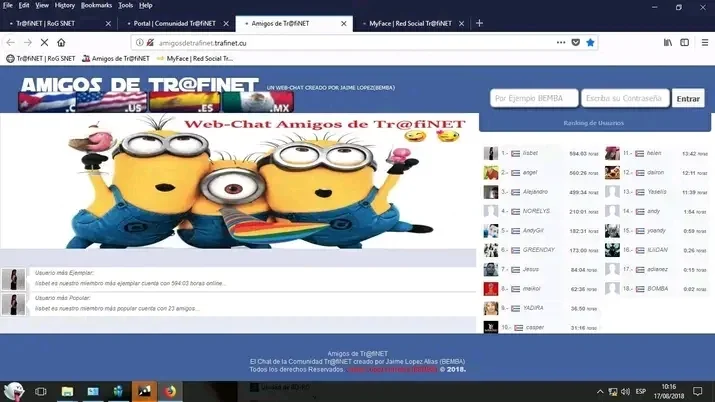
Task: Open the Tr@fiNET RoG SNET bookmark
Action: [x=41, y=58]
